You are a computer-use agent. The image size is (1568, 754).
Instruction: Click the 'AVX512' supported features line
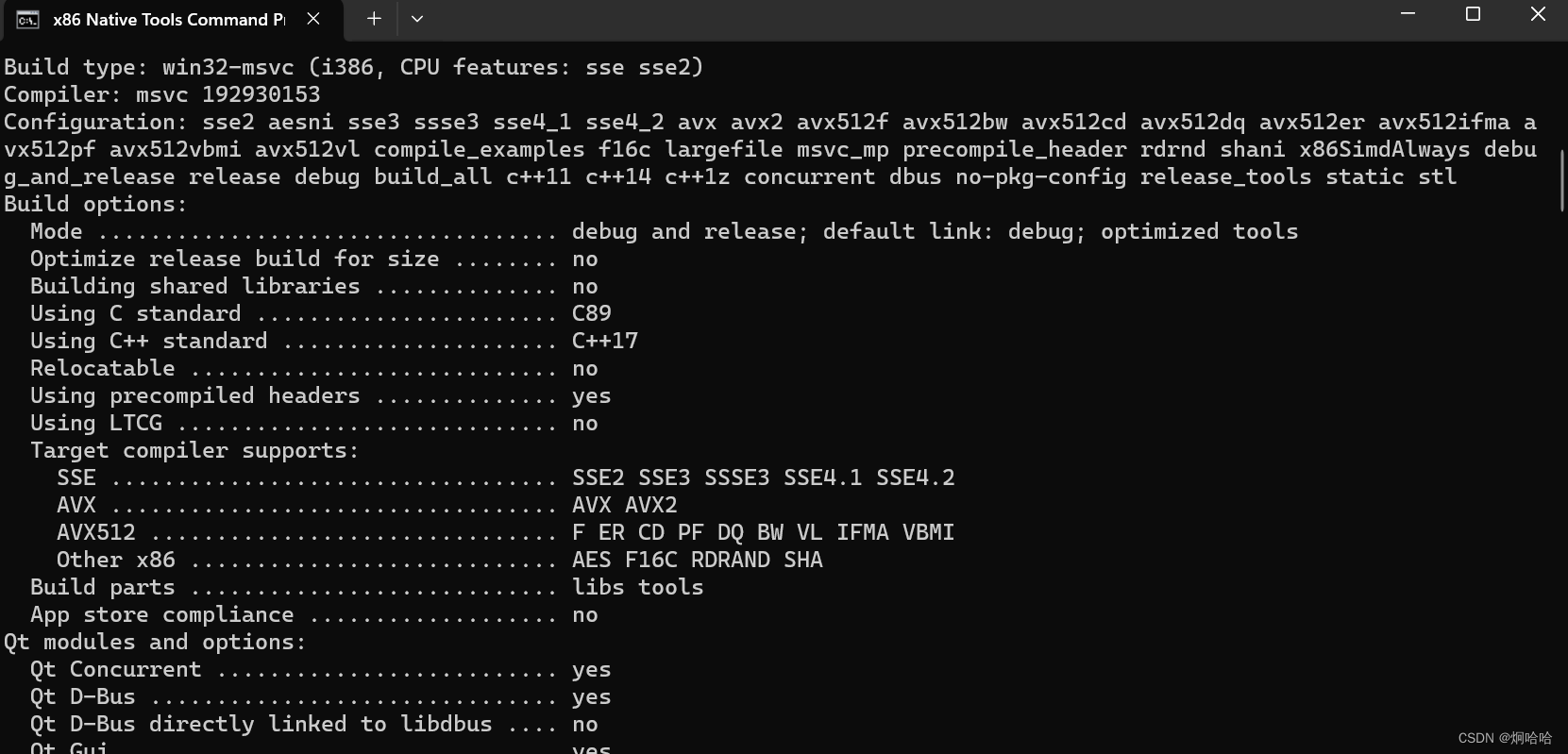click(506, 533)
